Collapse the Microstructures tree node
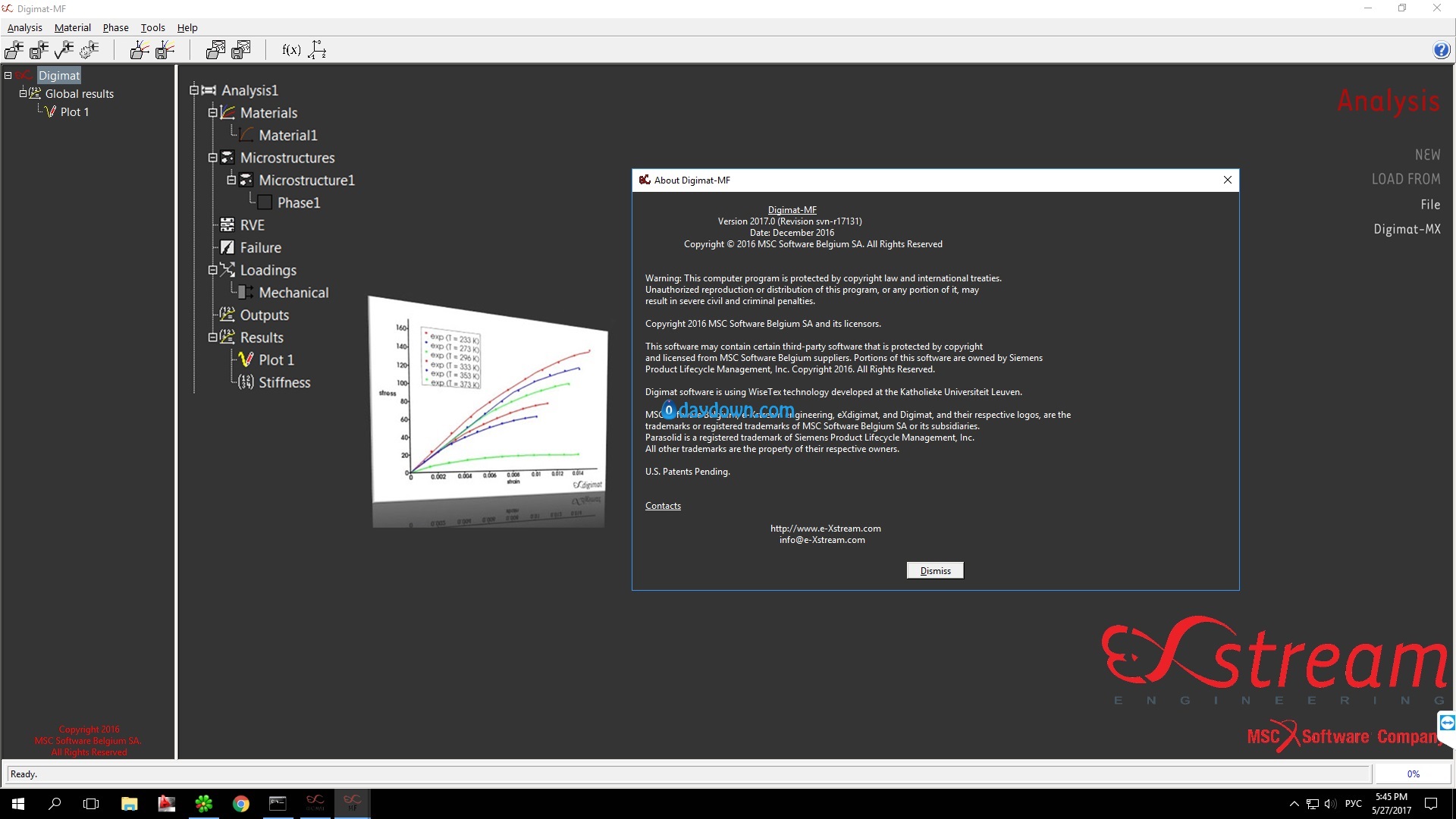 point(213,158)
